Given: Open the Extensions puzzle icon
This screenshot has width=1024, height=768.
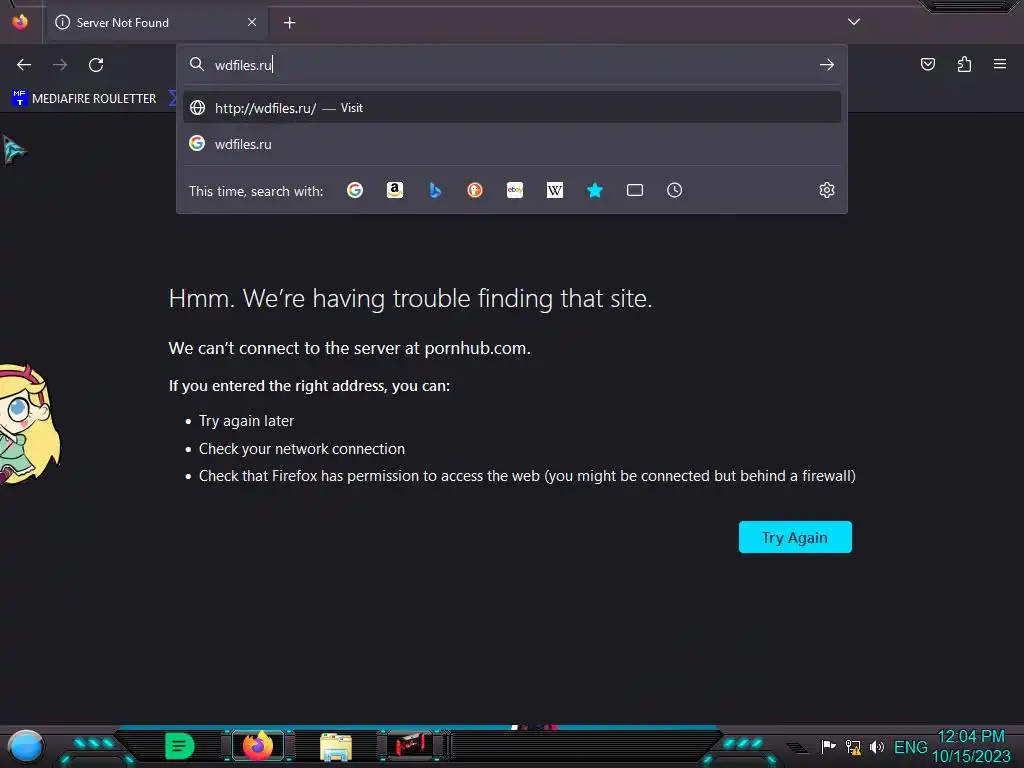Looking at the screenshot, I should (964, 64).
